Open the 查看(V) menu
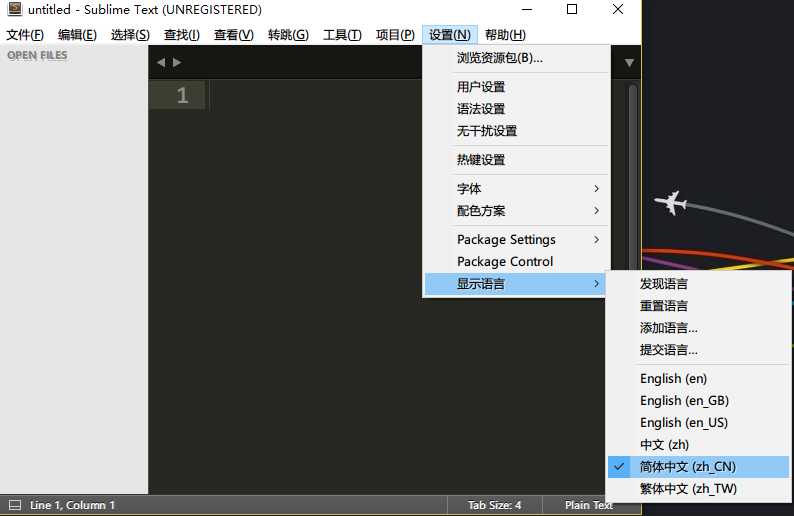794x516 pixels. click(x=233, y=35)
